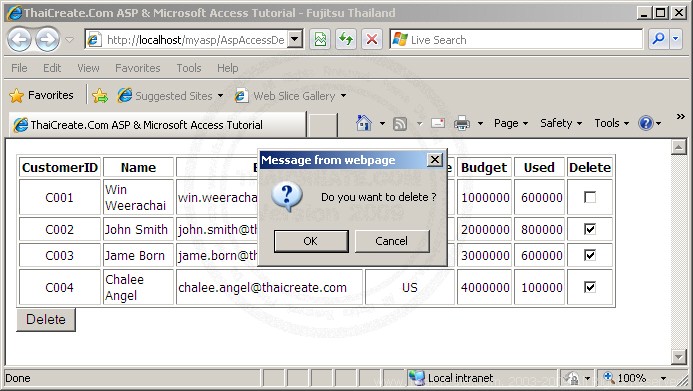Open the Web Slice Gallery dropdown
Image resolution: width=693 pixels, height=391 pixels.
[290, 95]
